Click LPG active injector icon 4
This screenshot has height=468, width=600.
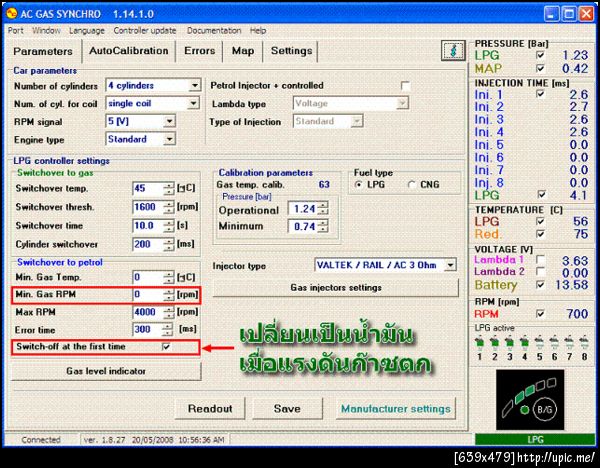pyautogui.click(x=524, y=342)
